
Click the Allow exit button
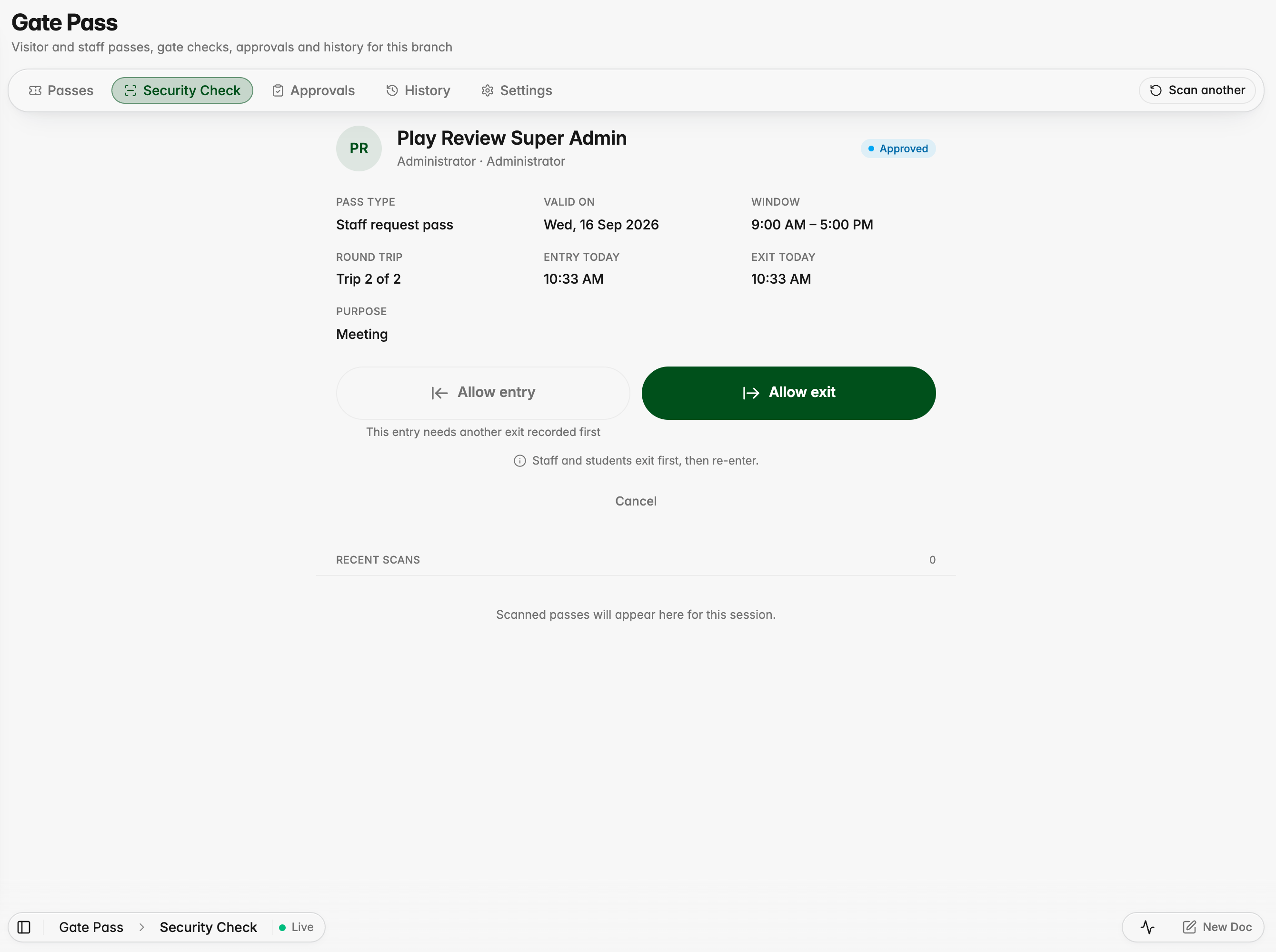[x=788, y=392]
